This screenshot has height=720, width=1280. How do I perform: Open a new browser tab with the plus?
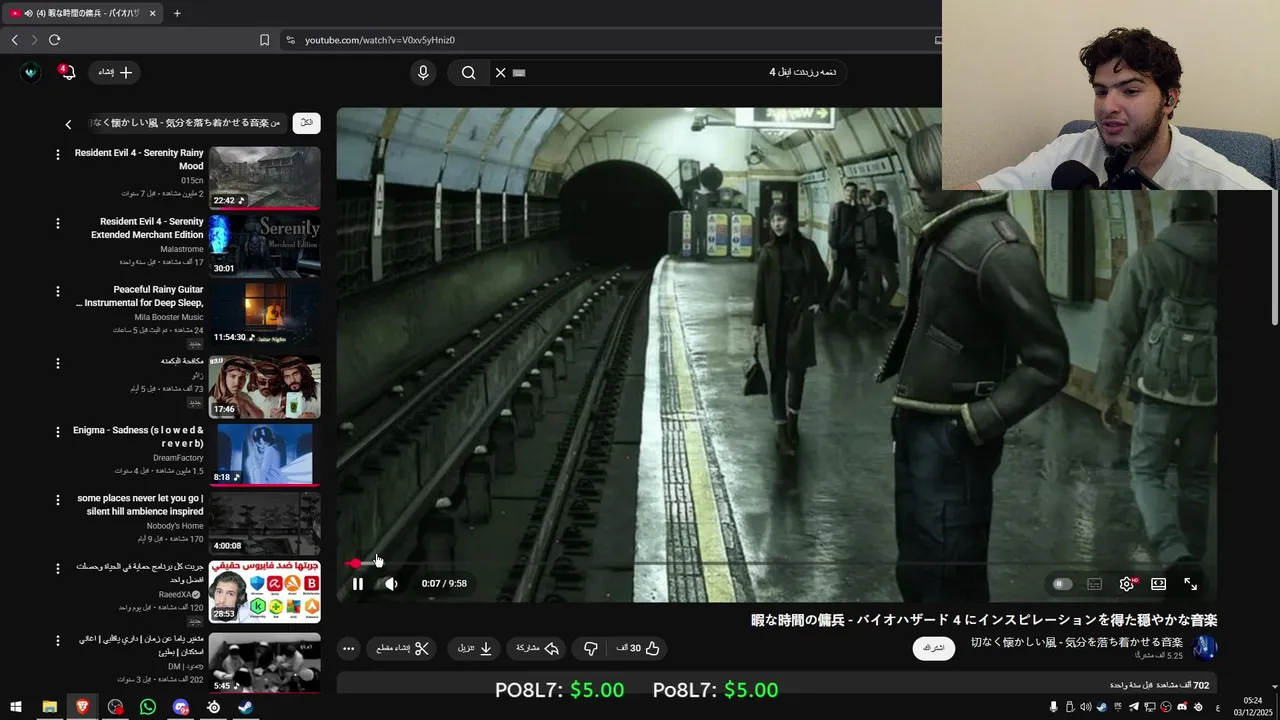pos(177,13)
